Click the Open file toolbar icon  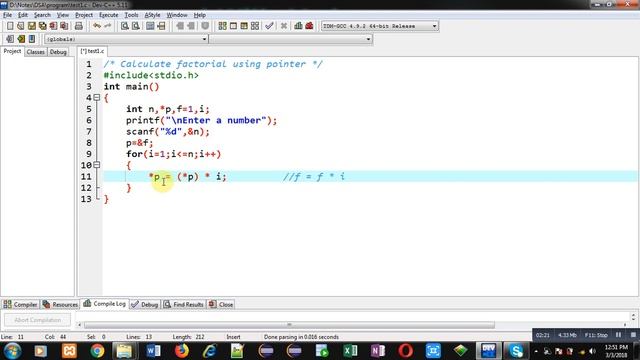click(21, 26)
